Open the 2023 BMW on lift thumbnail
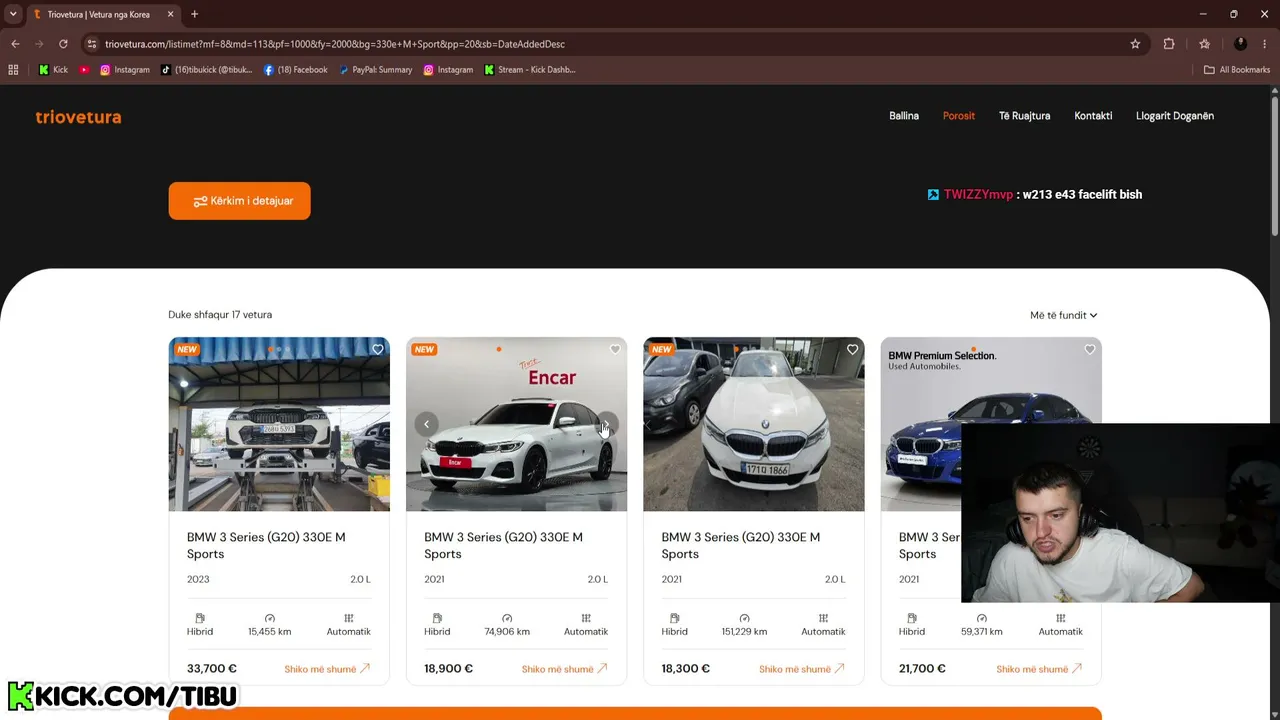The height and width of the screenshot is (720, 1280). [279, 424]
